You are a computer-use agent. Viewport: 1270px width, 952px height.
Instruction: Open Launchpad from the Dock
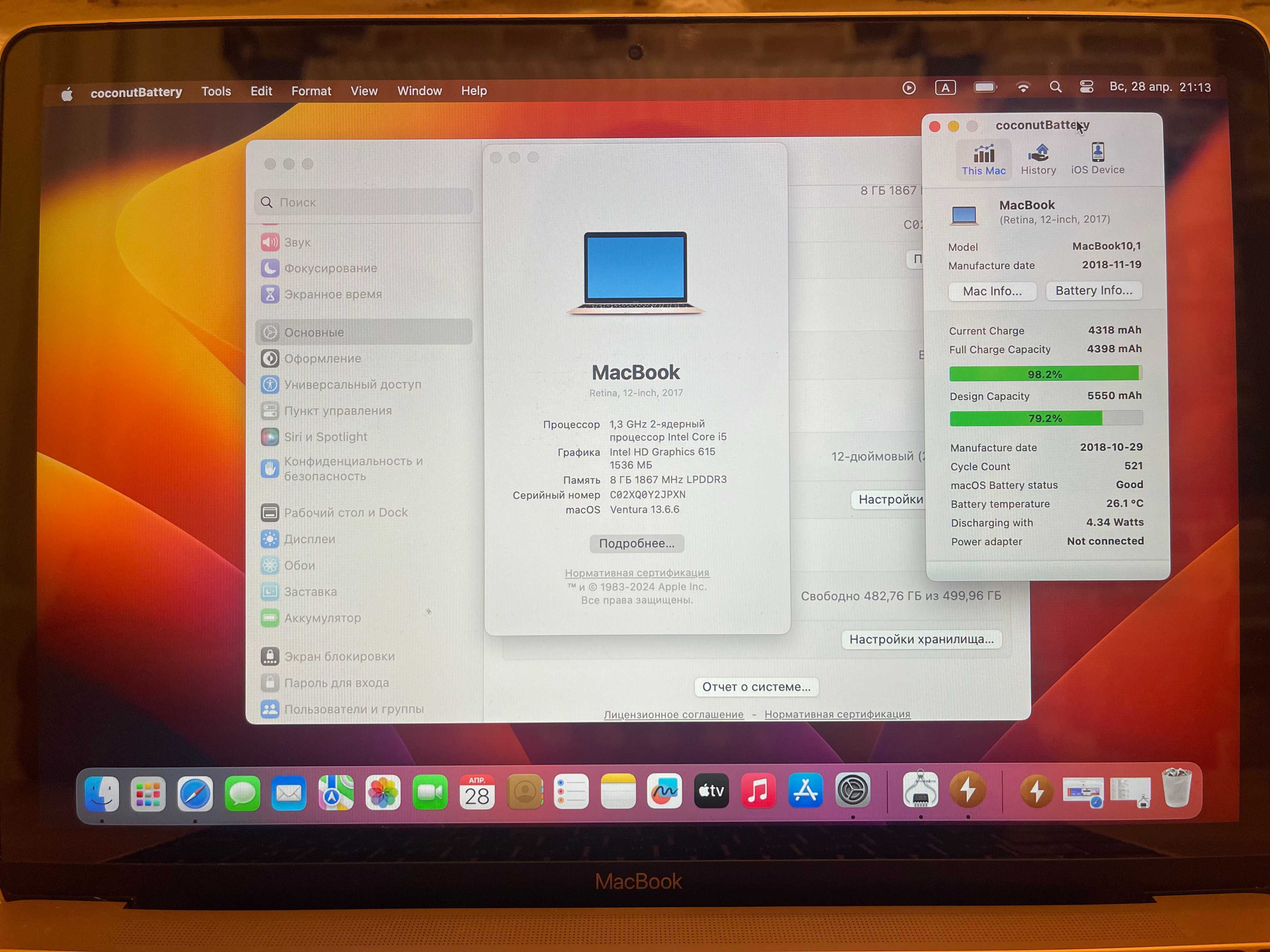[x=148, y=794]
